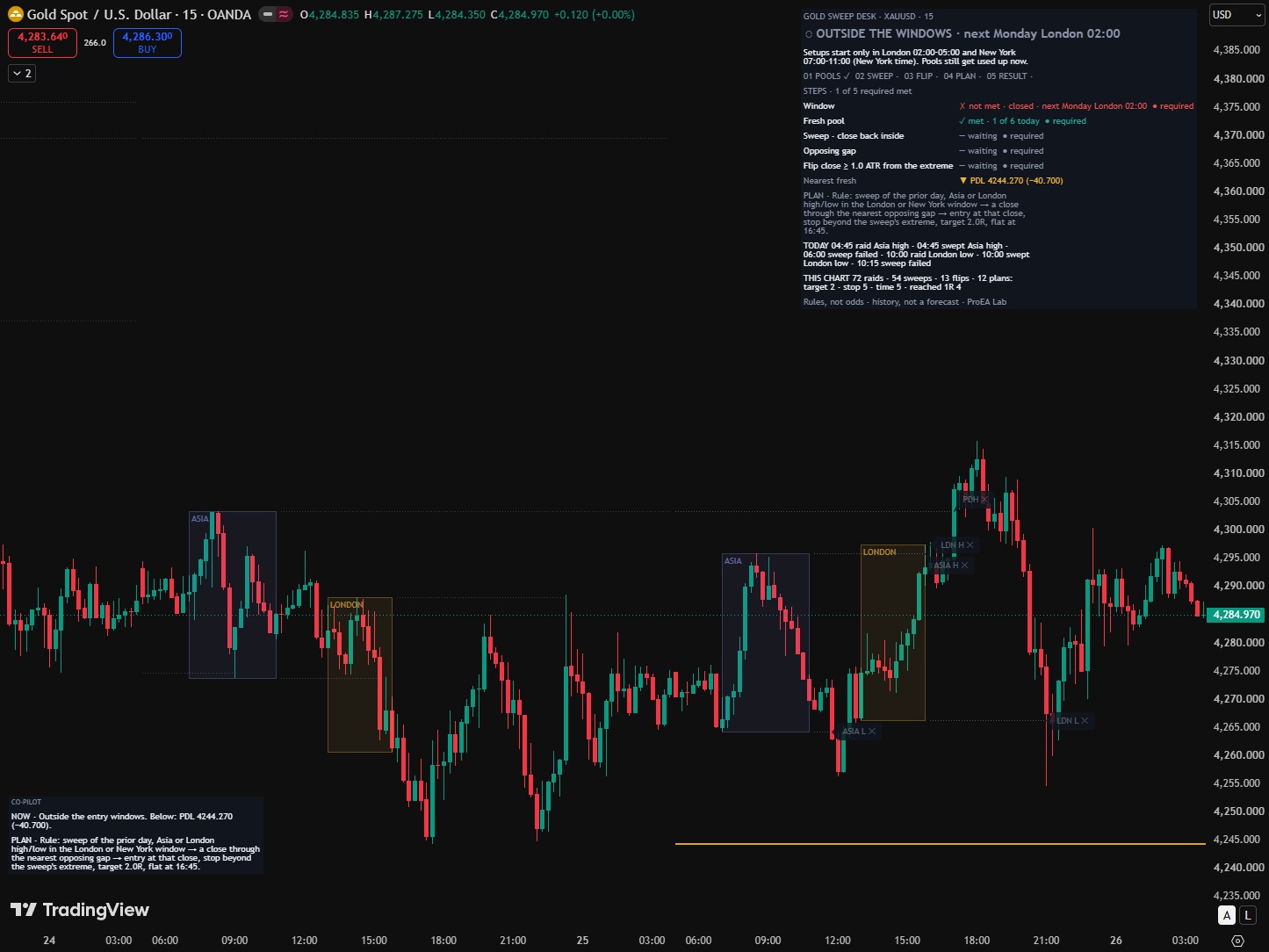This screenshot has width=1269, height=952.
Task: Click the orange PDL 4244.270 value in panel
Action: (x=1012, y=181)
